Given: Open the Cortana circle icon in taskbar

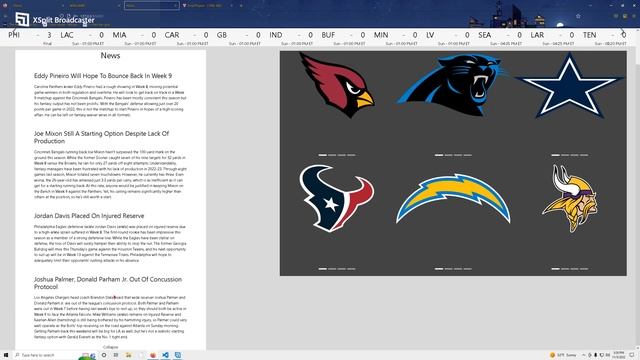Looking at the screenshot, I should (x=104, y=355).
